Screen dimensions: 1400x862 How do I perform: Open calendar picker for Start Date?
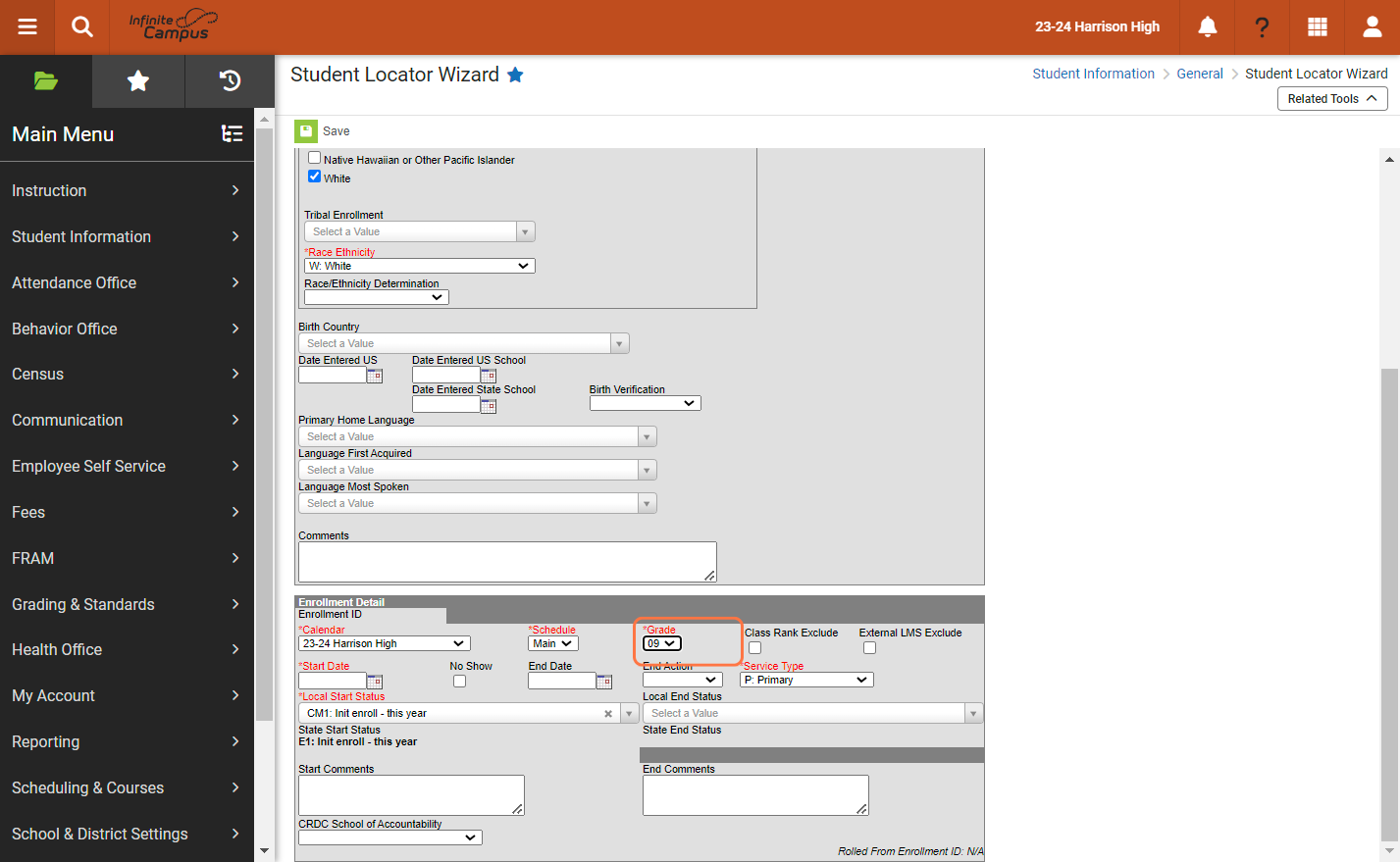pyautogui.click(x=375, y=681)
